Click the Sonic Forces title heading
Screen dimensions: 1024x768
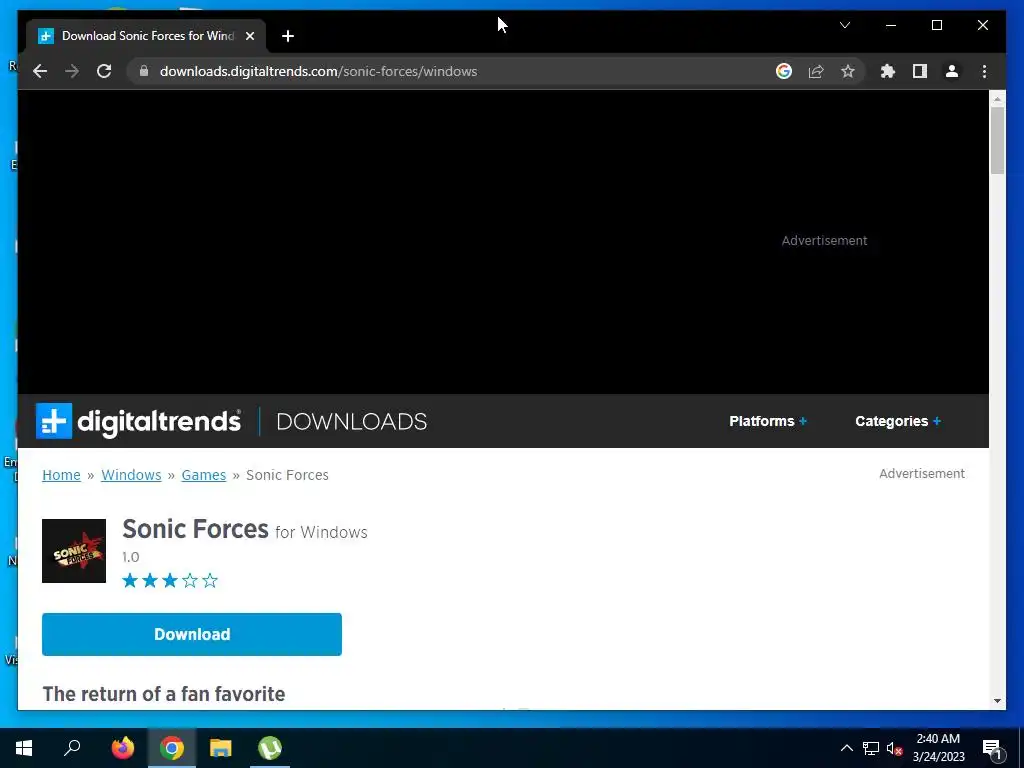[195, 529]
